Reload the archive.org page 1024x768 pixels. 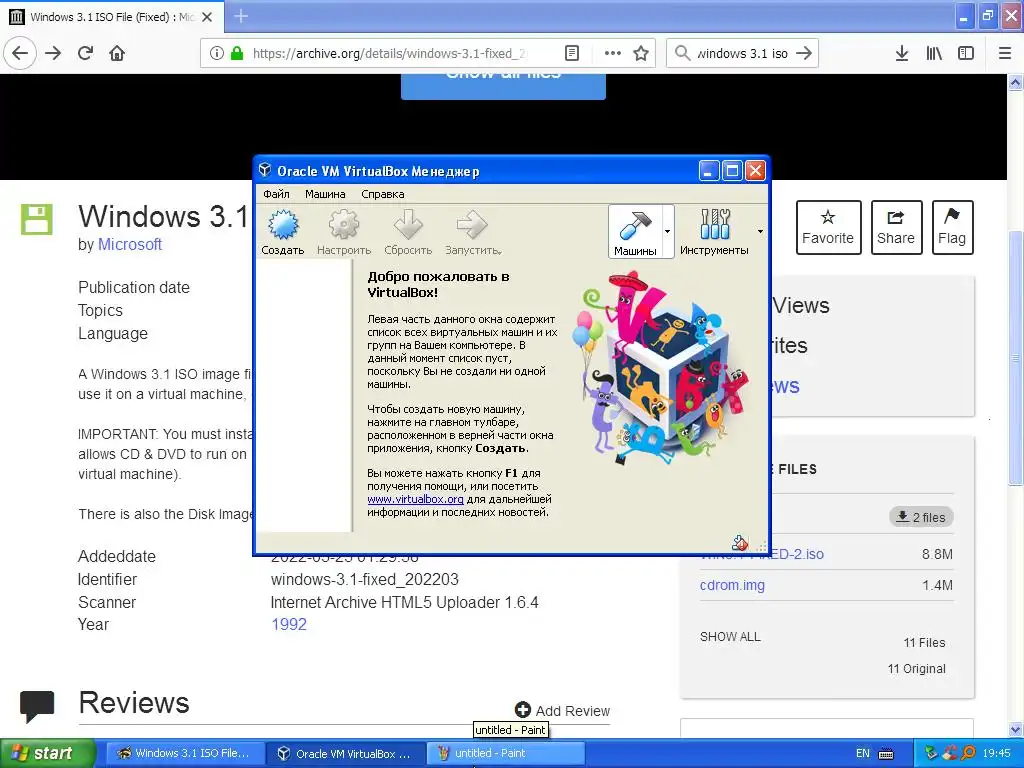pyautogui.click(x=86, y=53)
